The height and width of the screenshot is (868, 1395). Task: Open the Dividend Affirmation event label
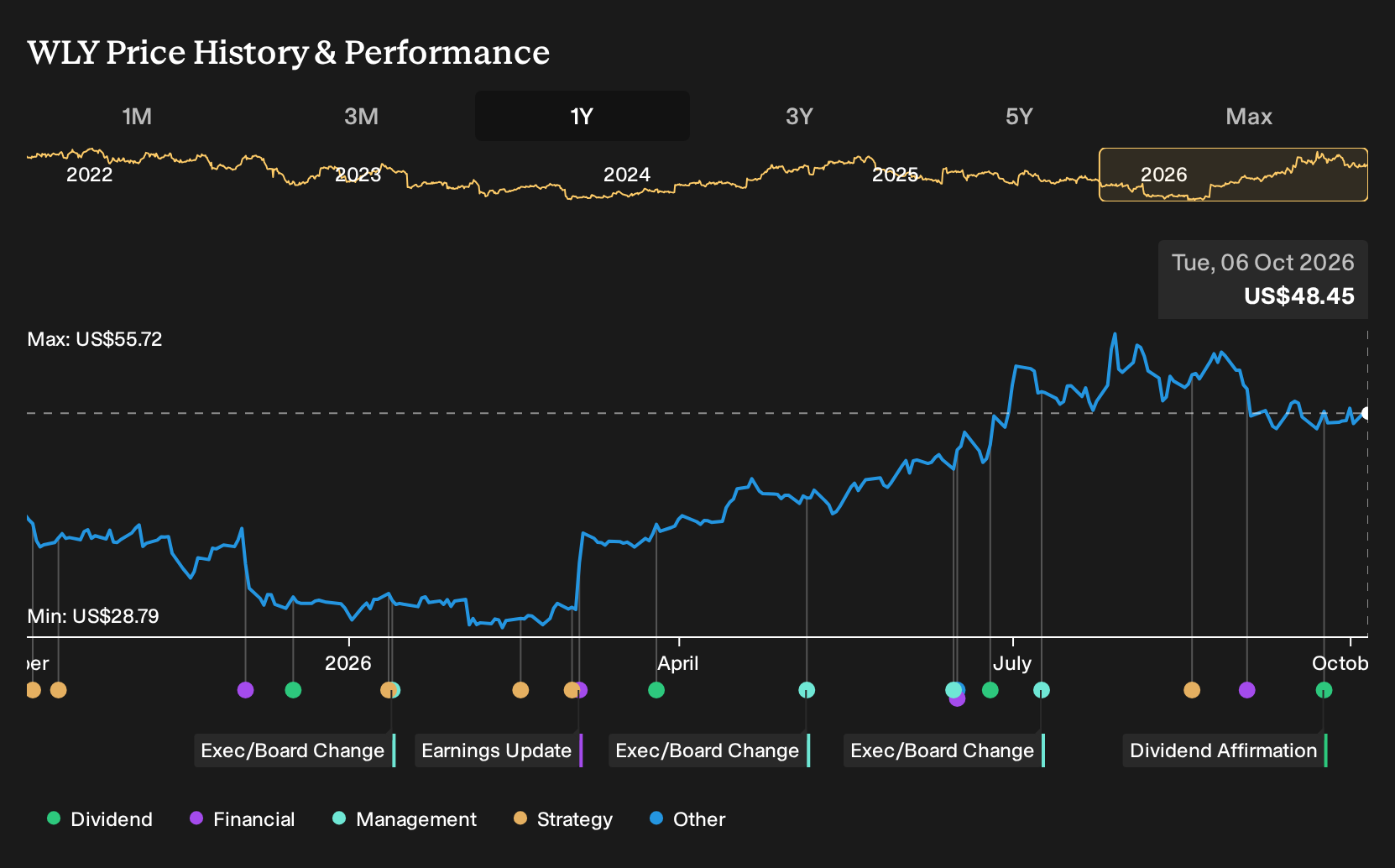(x=1225, y=750)
